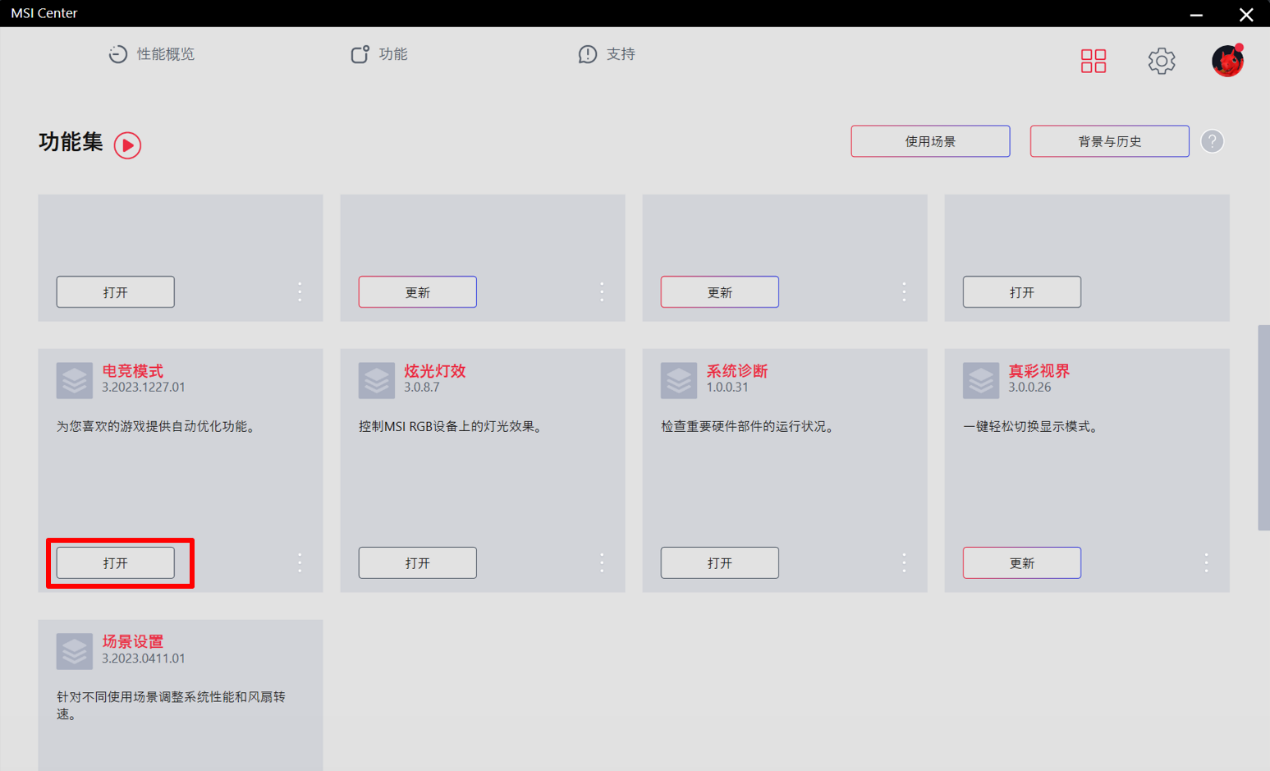This screenshot has width=1270, height=771.
Task: Expand the three-dot menu on 炫光灯效 card
Action: tap(602, 562)
